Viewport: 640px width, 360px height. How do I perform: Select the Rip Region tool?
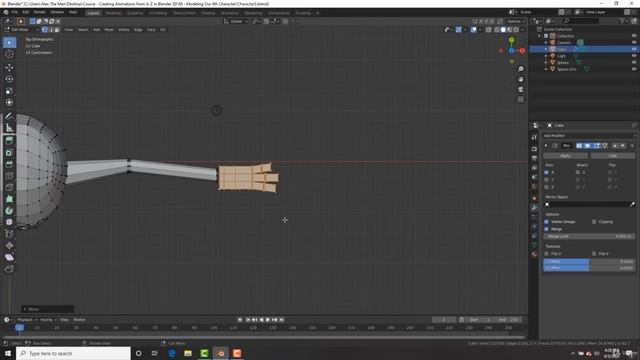9,269
